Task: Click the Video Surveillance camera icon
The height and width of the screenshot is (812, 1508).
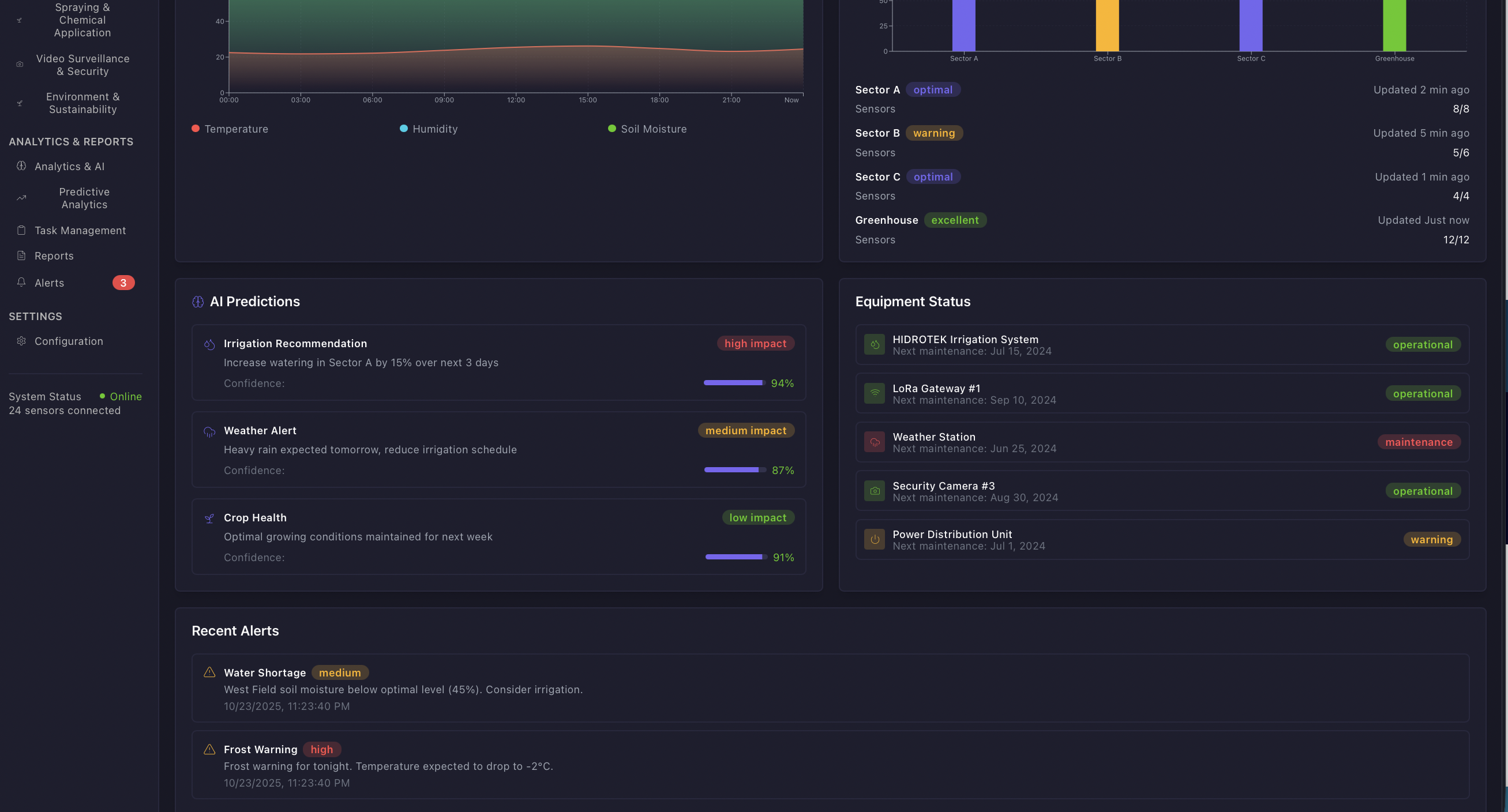Action: point(19,65)
